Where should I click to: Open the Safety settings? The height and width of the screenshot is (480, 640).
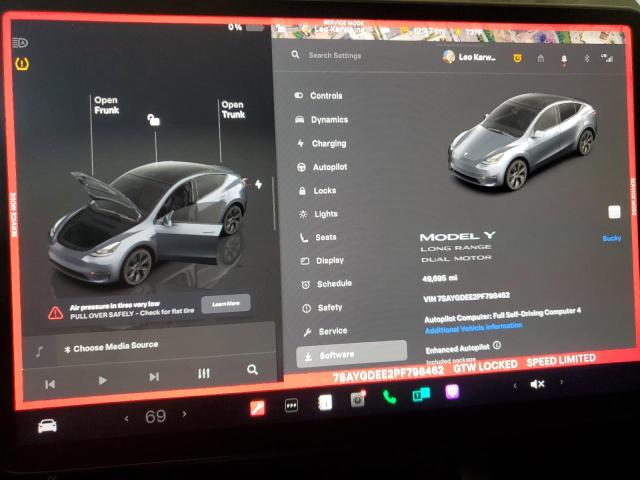click(x=322, y=308)
